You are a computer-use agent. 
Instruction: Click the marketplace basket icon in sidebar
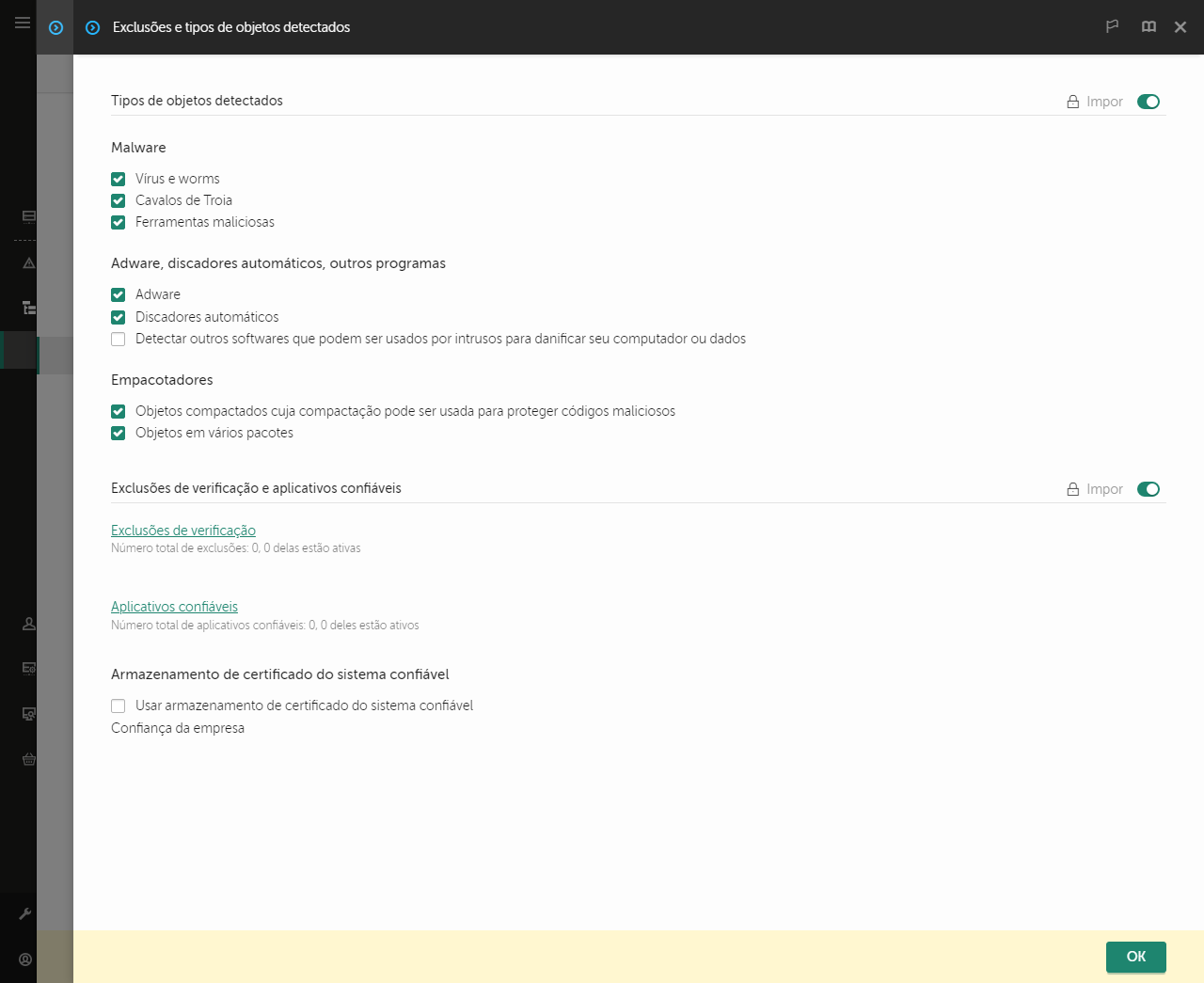coord(28,758)
